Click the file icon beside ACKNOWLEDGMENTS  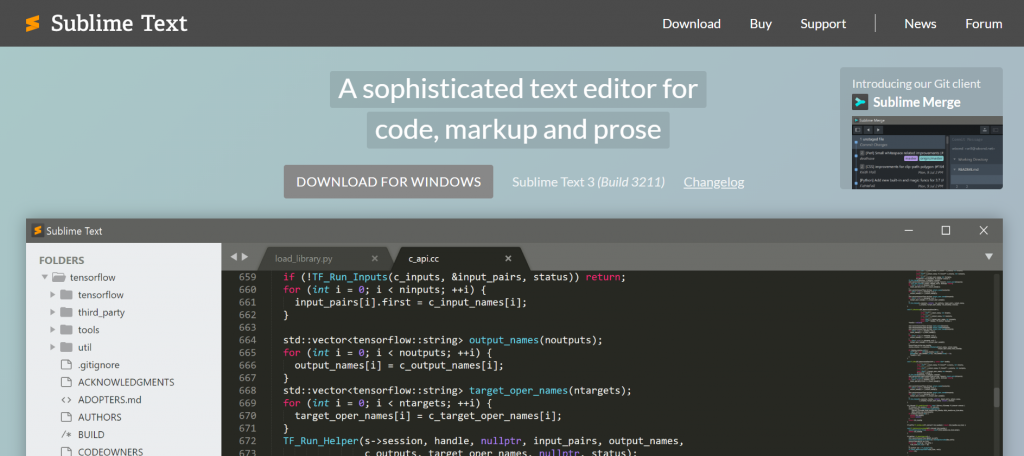point(65,382)
